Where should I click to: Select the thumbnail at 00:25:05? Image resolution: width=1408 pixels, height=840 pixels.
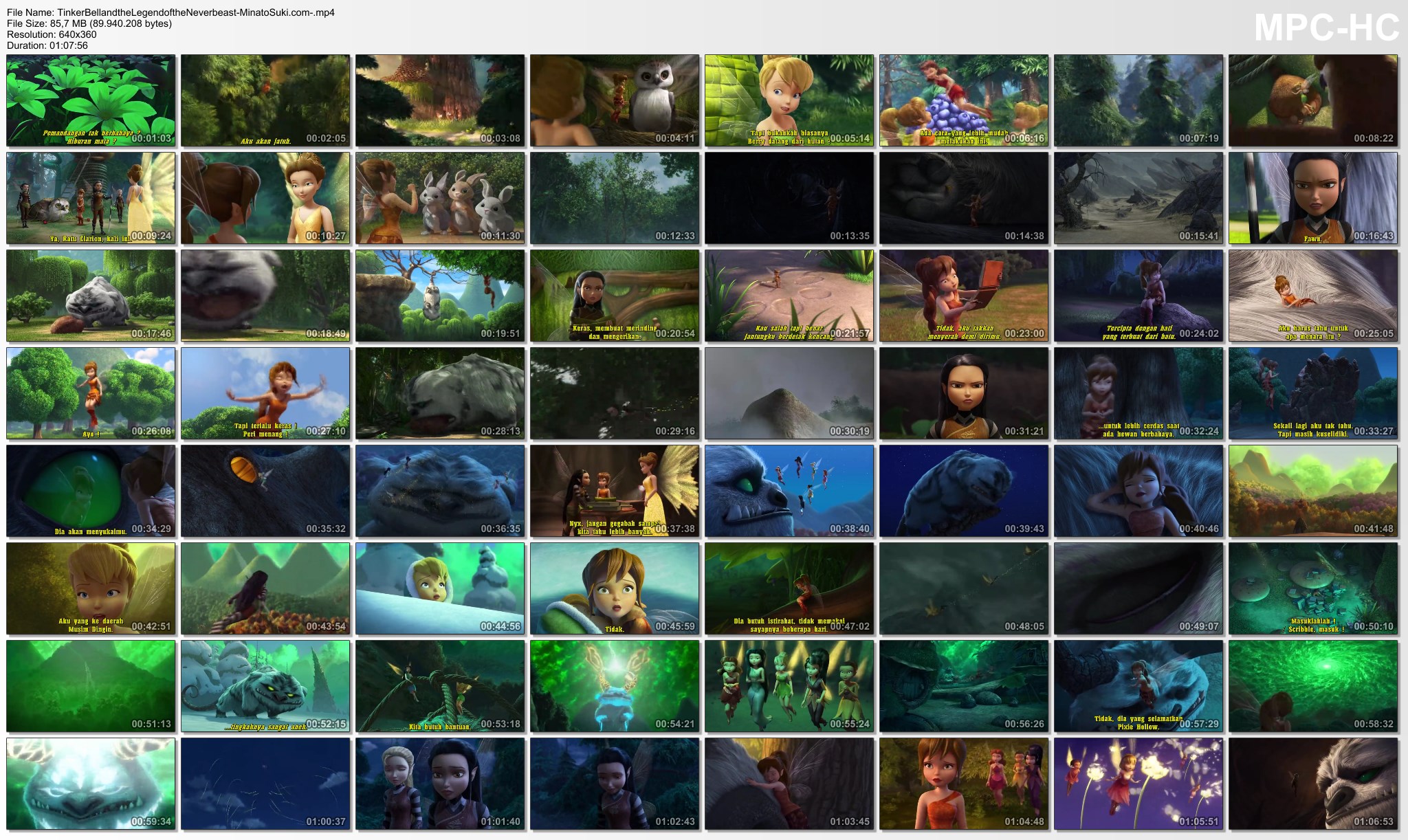point(1313,296)
